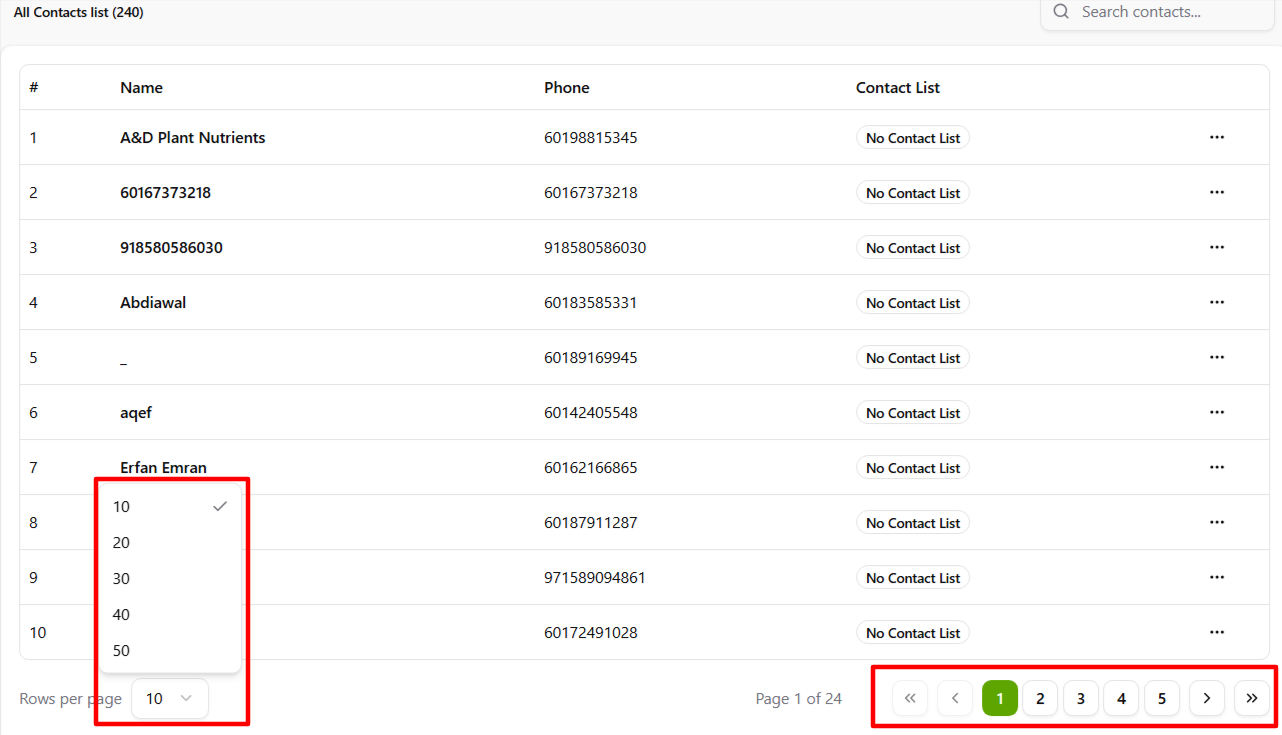Click the current page 1 button
The image size is (1282, 735).
1000,699
